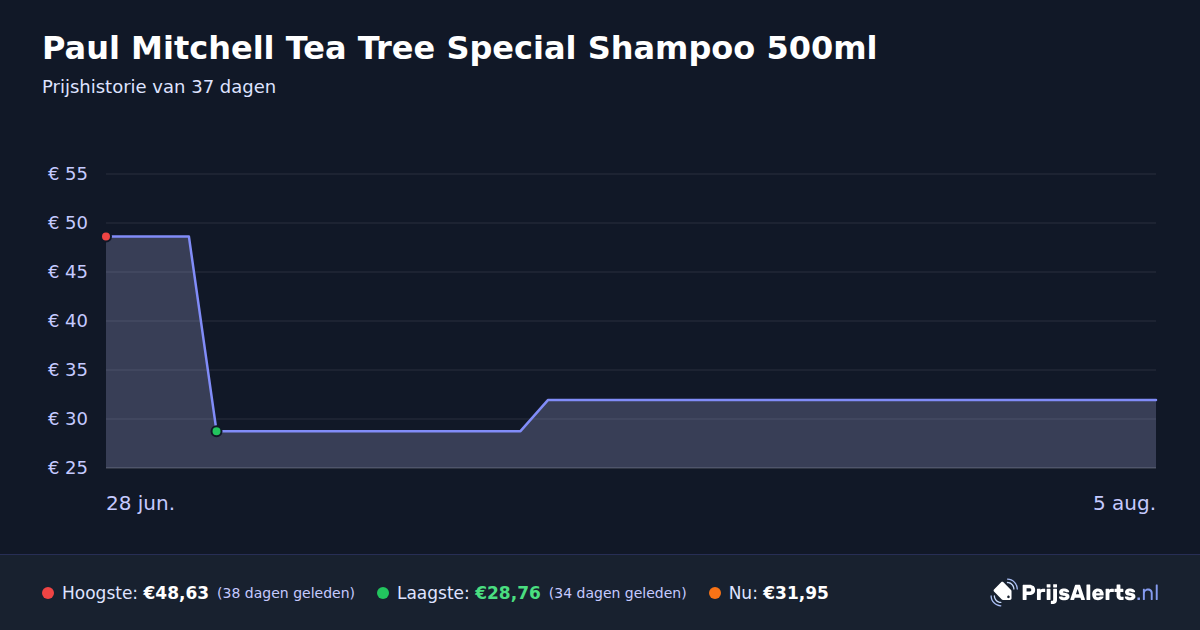Click the 5 aug. end date label

coord(1124,503)
